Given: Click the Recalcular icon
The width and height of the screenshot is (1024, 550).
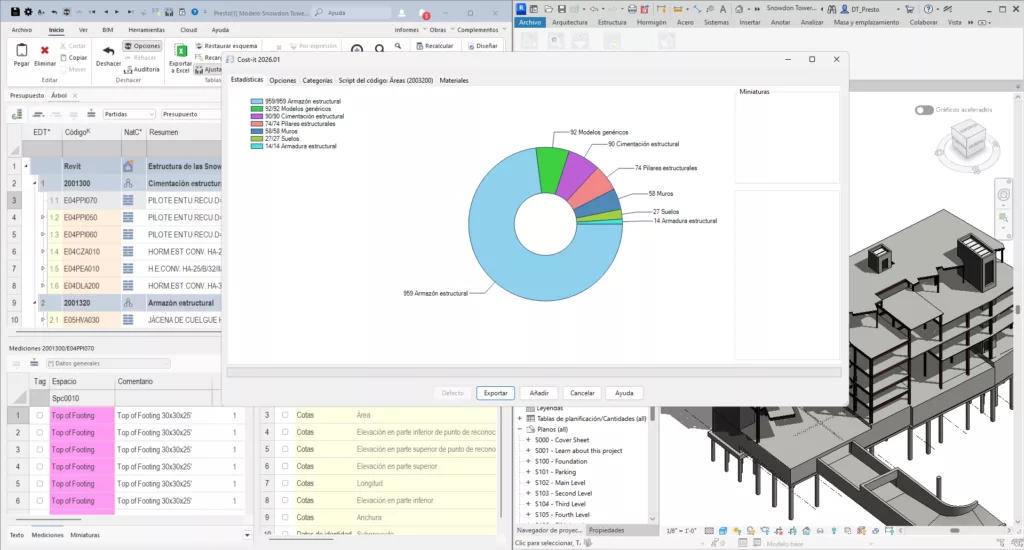Looking at the screenshot, I should 419,46.
